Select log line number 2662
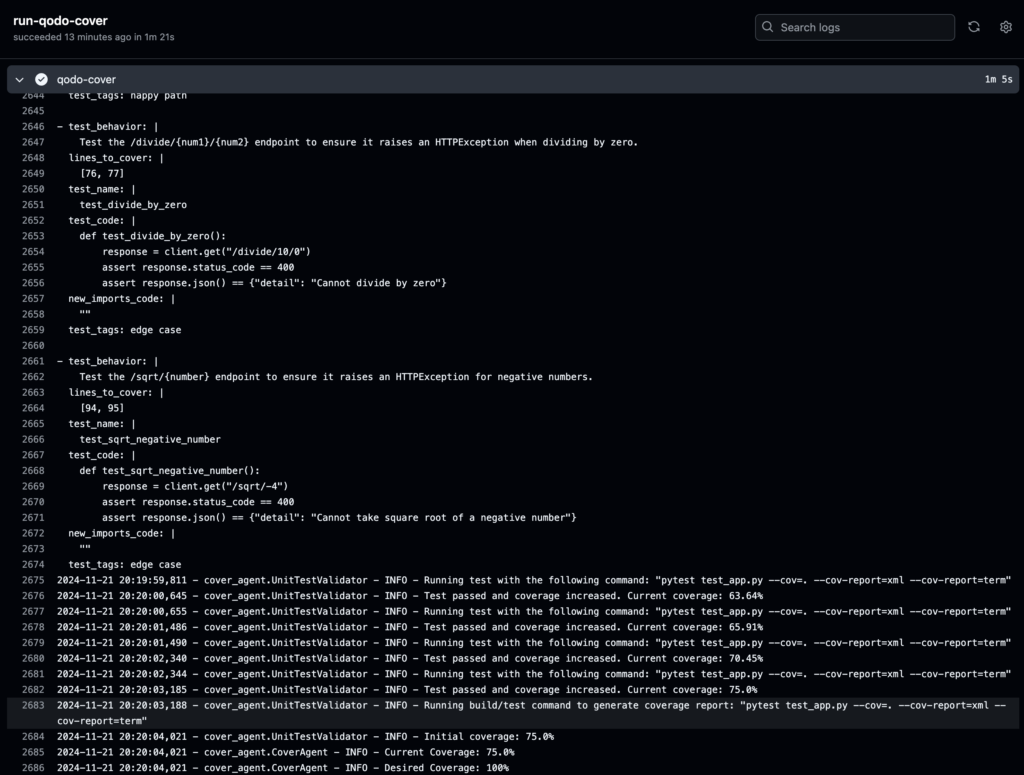Screen dimensions: 1024x775 point(33,377)
